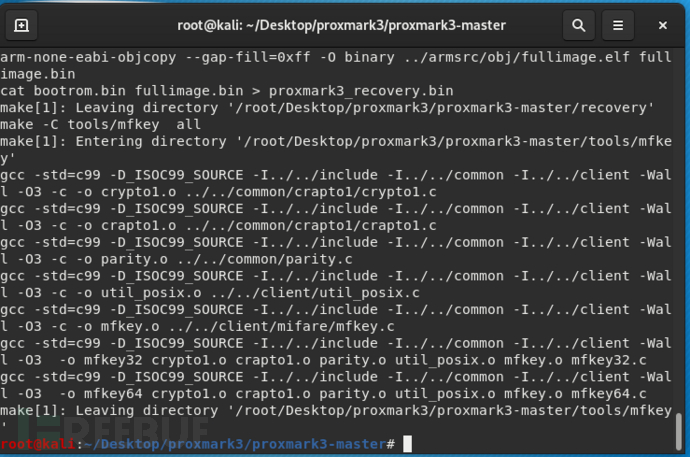Click the terminal cursor block
The width and height of the screenshot is (690, 457).
[x=405, y=443]
